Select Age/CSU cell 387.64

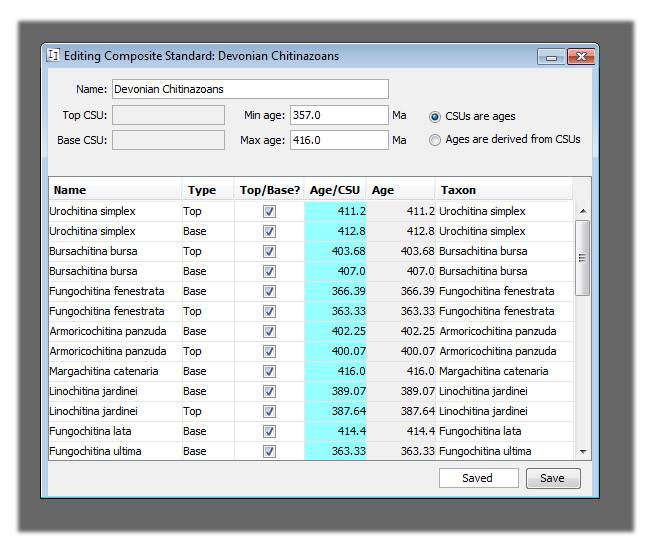335,411
